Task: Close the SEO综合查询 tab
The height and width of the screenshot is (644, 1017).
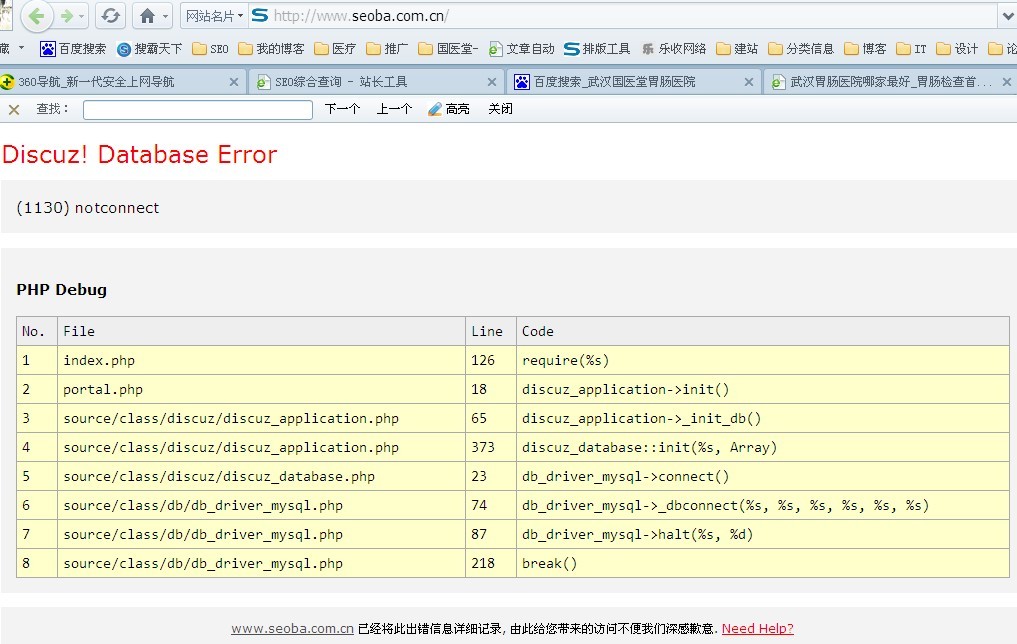Action: [x=492, y=82]
